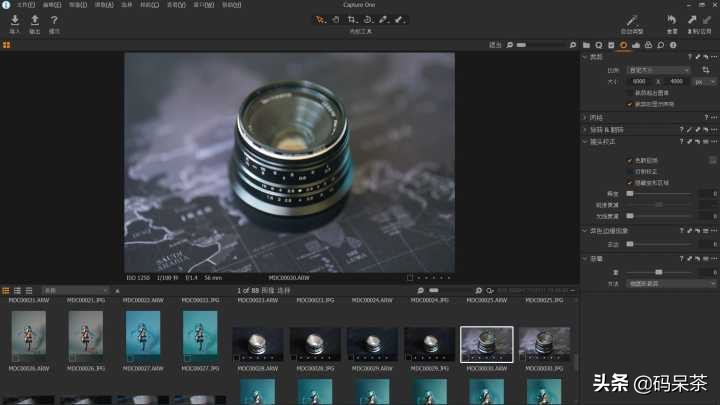Click the 导入 import icon
The width and height of the screenshot is (720, 405).
(x=14, y=20)
